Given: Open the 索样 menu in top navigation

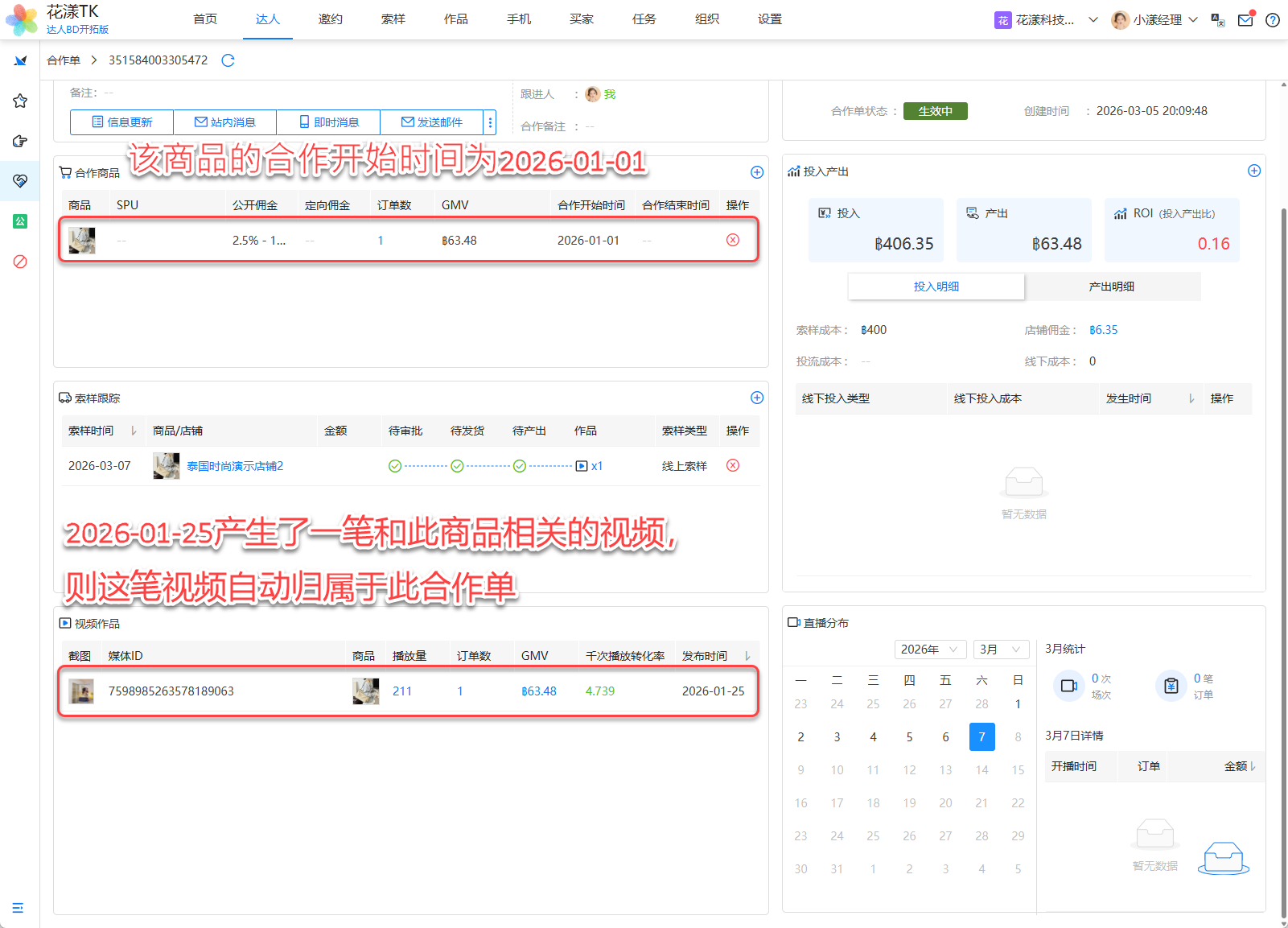Looking at the screenshot, I should tap(393, 19).
